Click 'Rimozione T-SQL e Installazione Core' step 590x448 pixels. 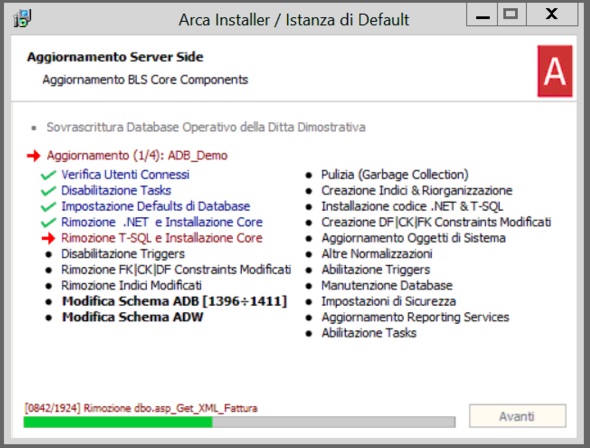162,238
